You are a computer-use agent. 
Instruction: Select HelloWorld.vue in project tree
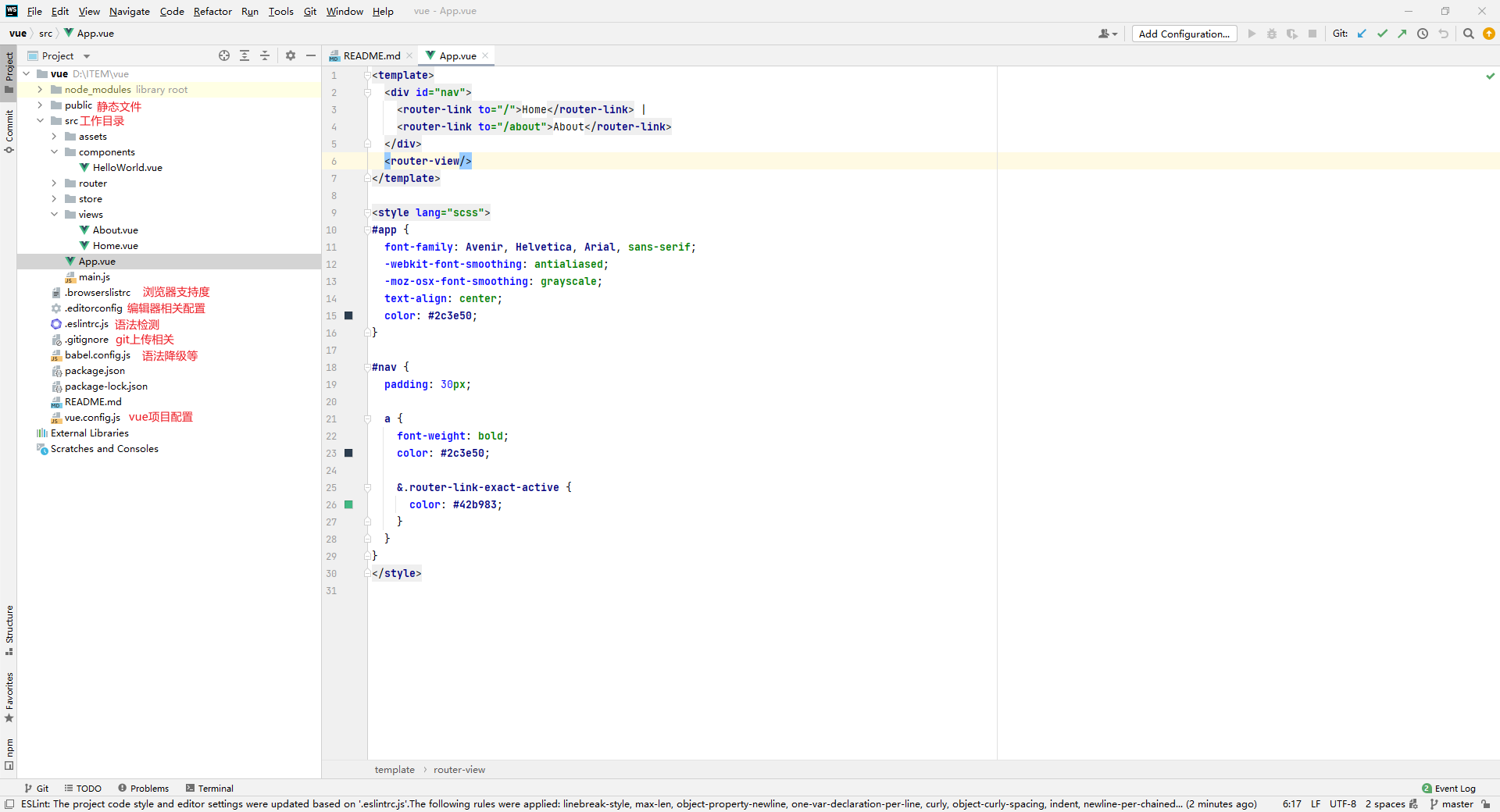(x=127, y=168)
